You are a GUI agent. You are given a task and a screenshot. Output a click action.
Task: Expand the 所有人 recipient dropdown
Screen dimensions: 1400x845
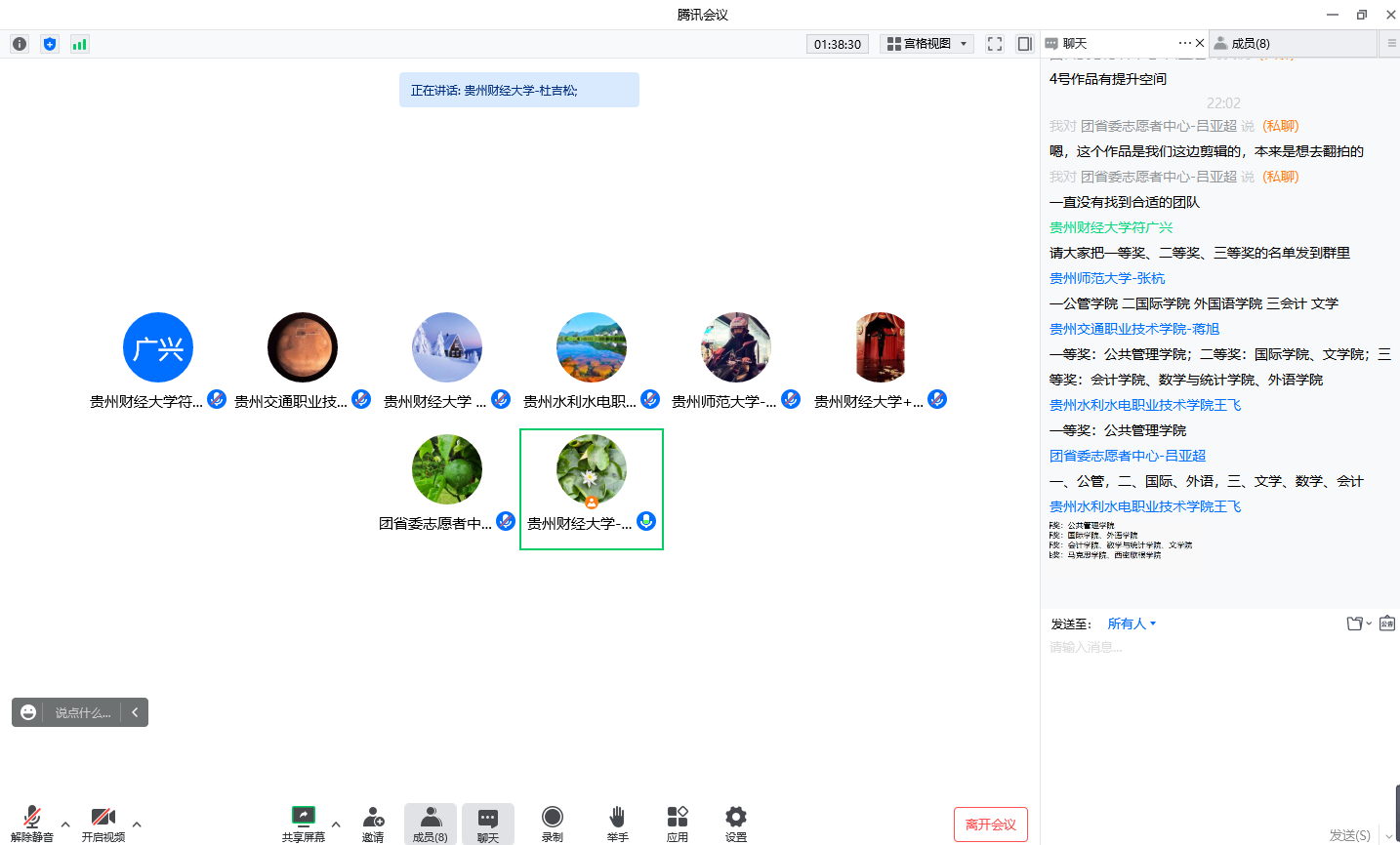(x=1132, y=624)
